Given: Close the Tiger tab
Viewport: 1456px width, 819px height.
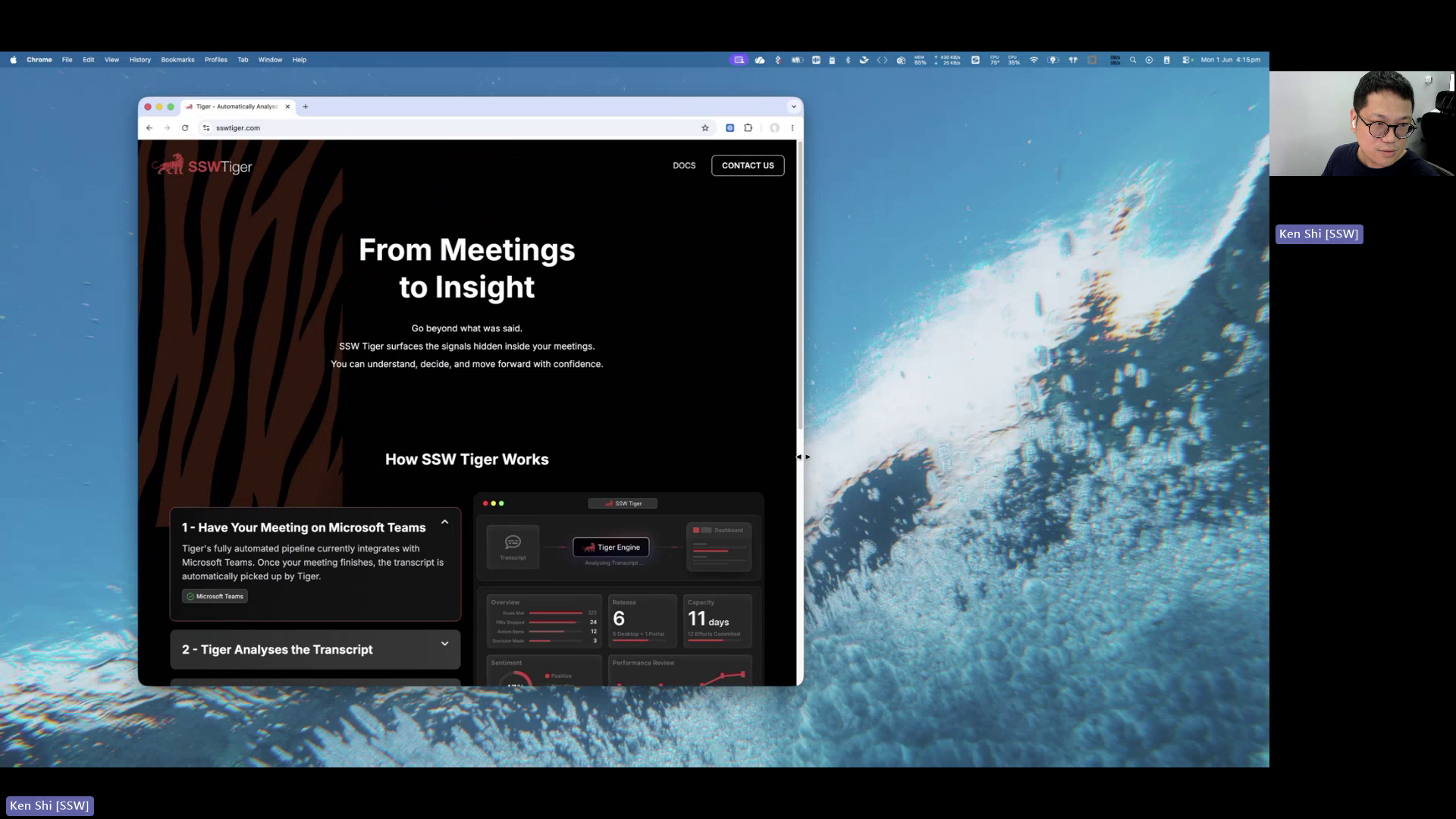Looking at the screenshot, I should click(x=287, y=107).
